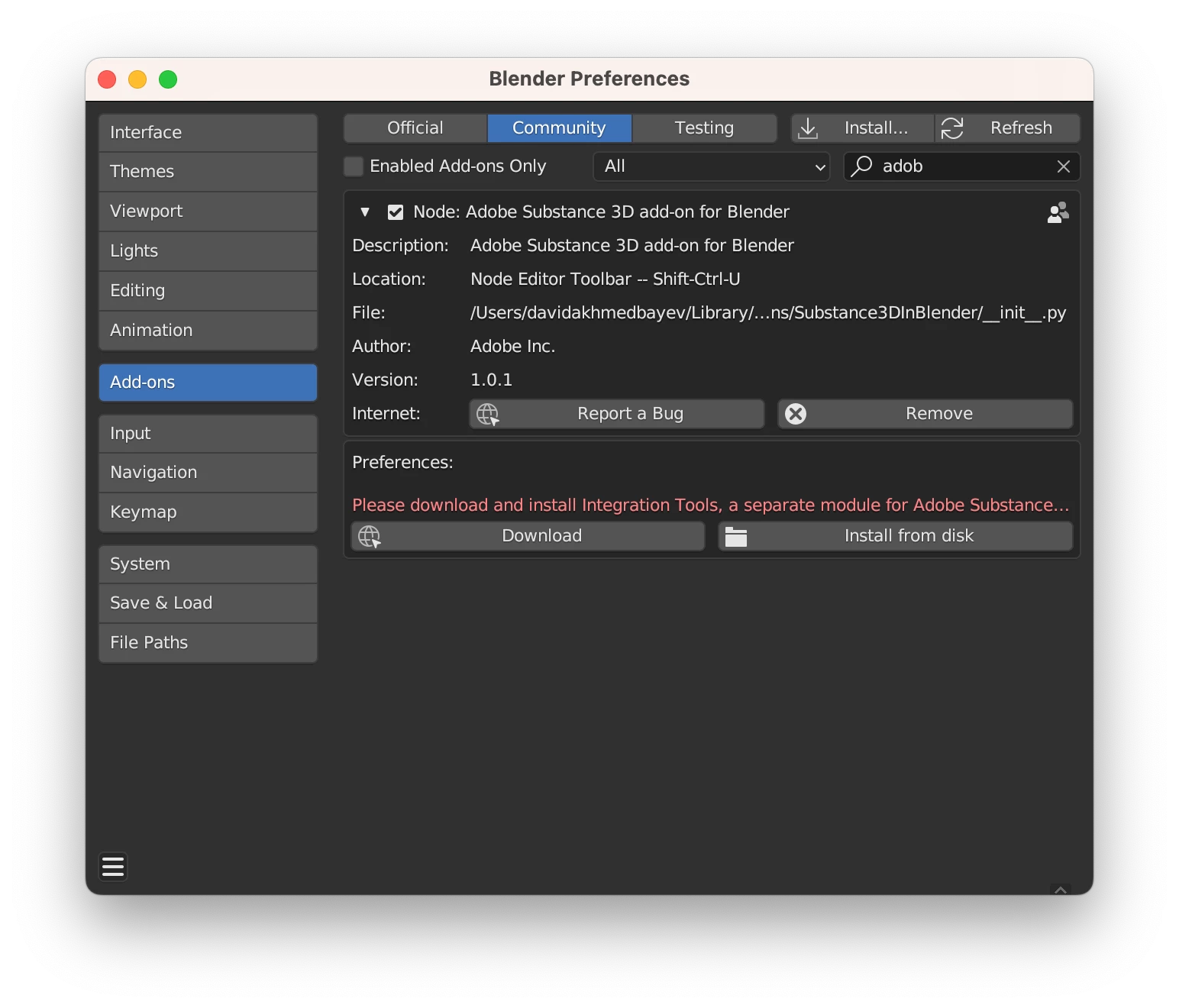Switch to the Official filter tab

(x=415, y=128)
